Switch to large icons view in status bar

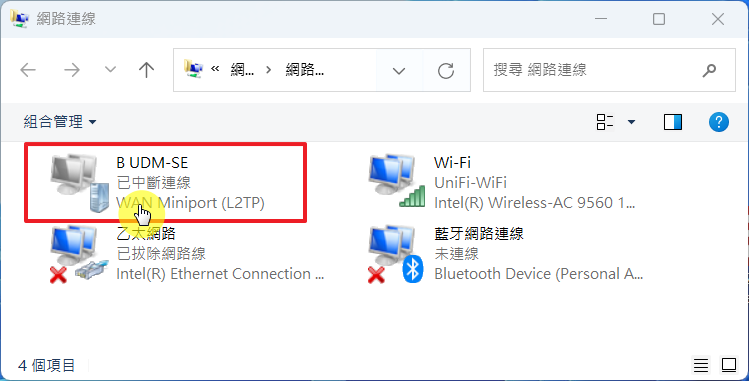click(x=729, y=365)
